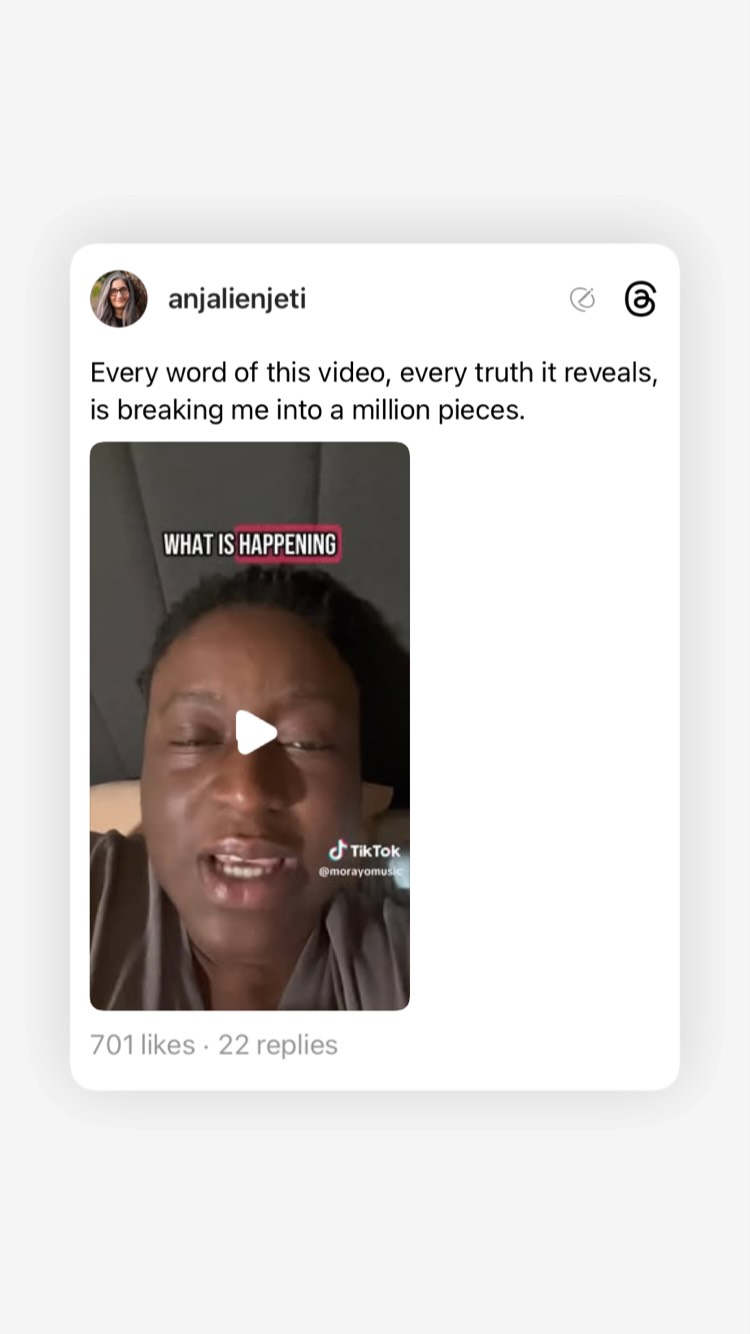This screenshot has height=1334, width=750.
Task: Tap the TikTok wordmark on video
Action: click(375, 851)
